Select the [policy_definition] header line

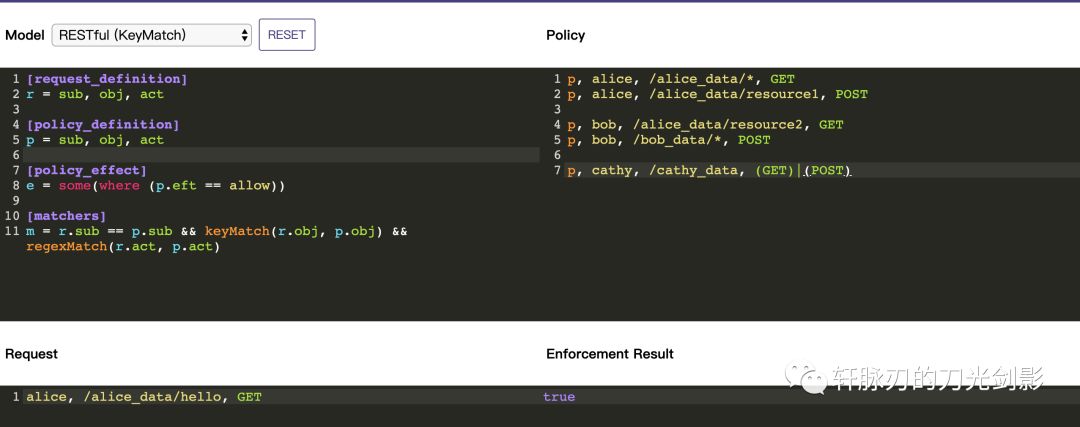[103, 125]
